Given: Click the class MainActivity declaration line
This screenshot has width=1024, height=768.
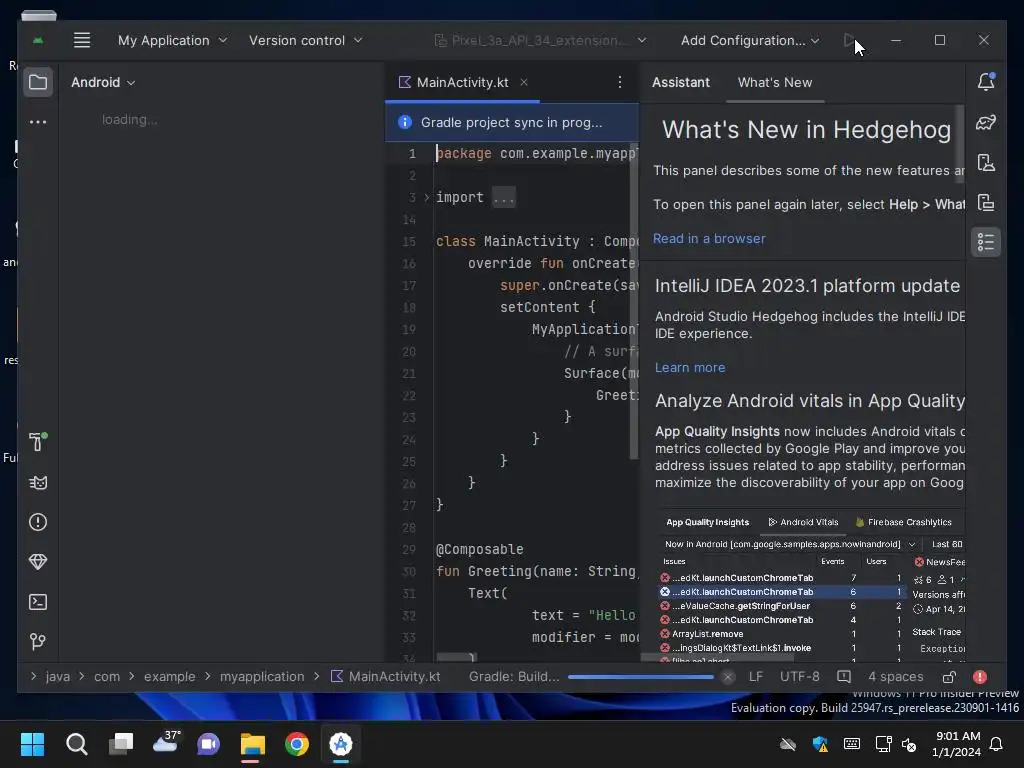Looking at the screenshot, I should 537,242.
